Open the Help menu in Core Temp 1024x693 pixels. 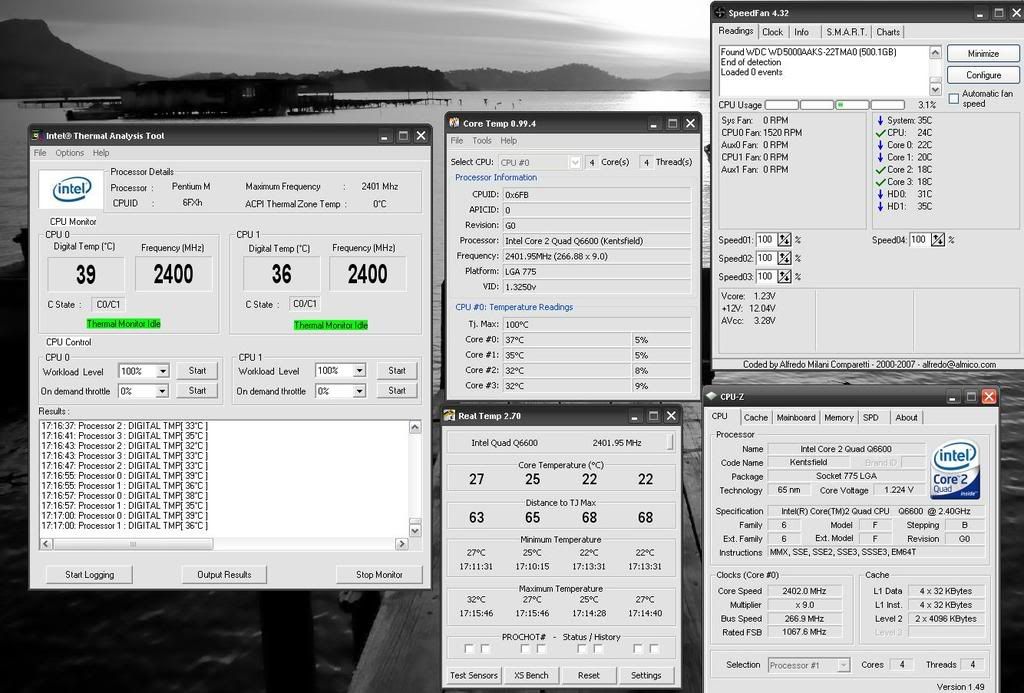pos(509,140)
